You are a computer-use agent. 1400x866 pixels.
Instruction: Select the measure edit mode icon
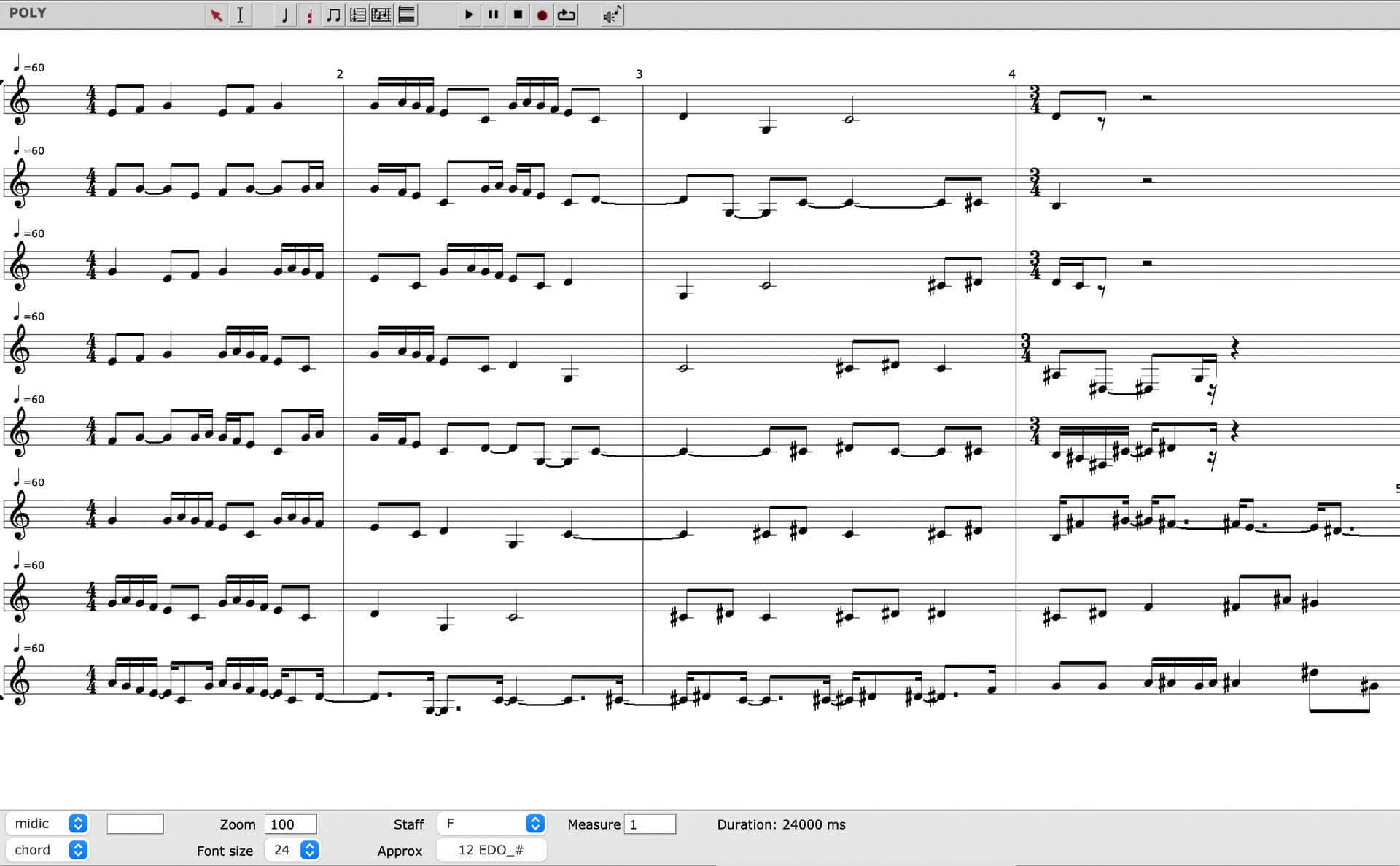[358, 15]
